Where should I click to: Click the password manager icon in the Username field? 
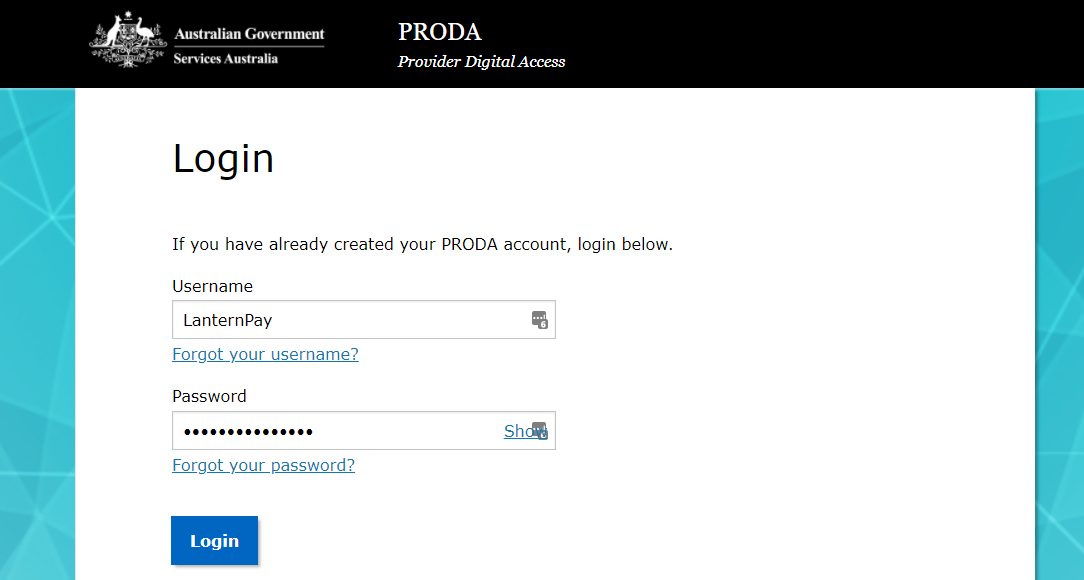[539, 320]
